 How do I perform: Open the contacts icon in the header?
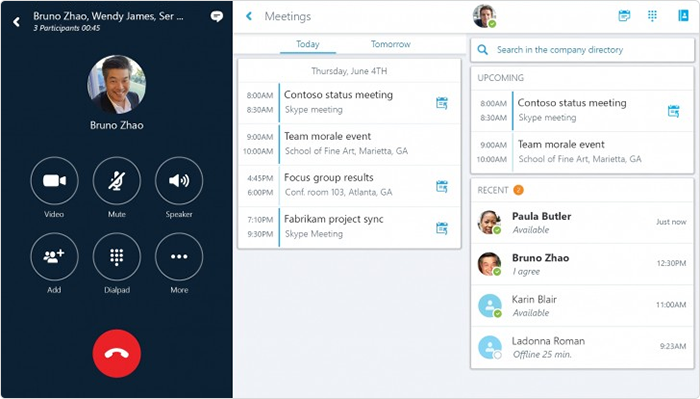(683, 16)
